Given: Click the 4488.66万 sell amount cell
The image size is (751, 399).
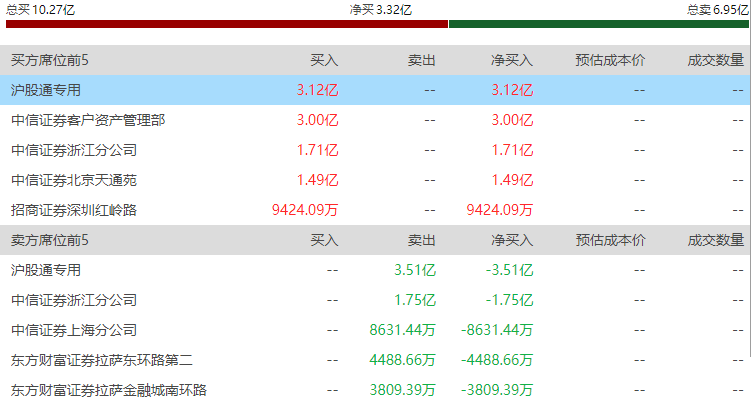Looking at the screenshot, I should pyautogui.click(x=402, y=360).
